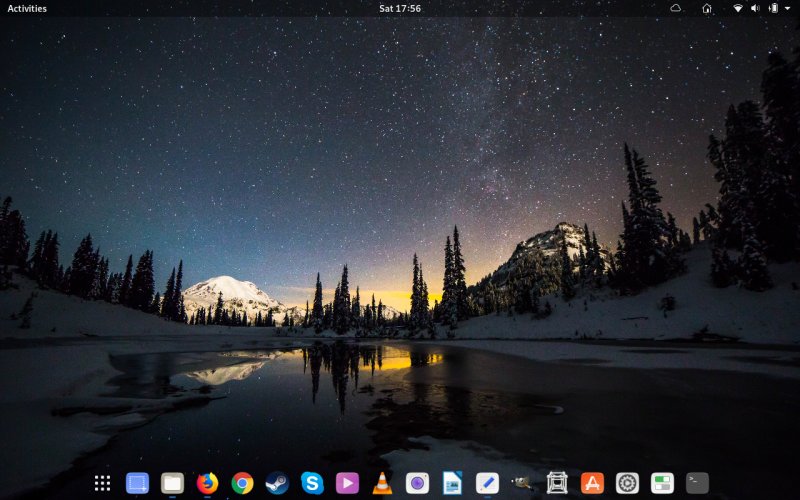800x500 pixels.
Task: Launch the screenshot tool from dock
Action: [x=137, y=483]
